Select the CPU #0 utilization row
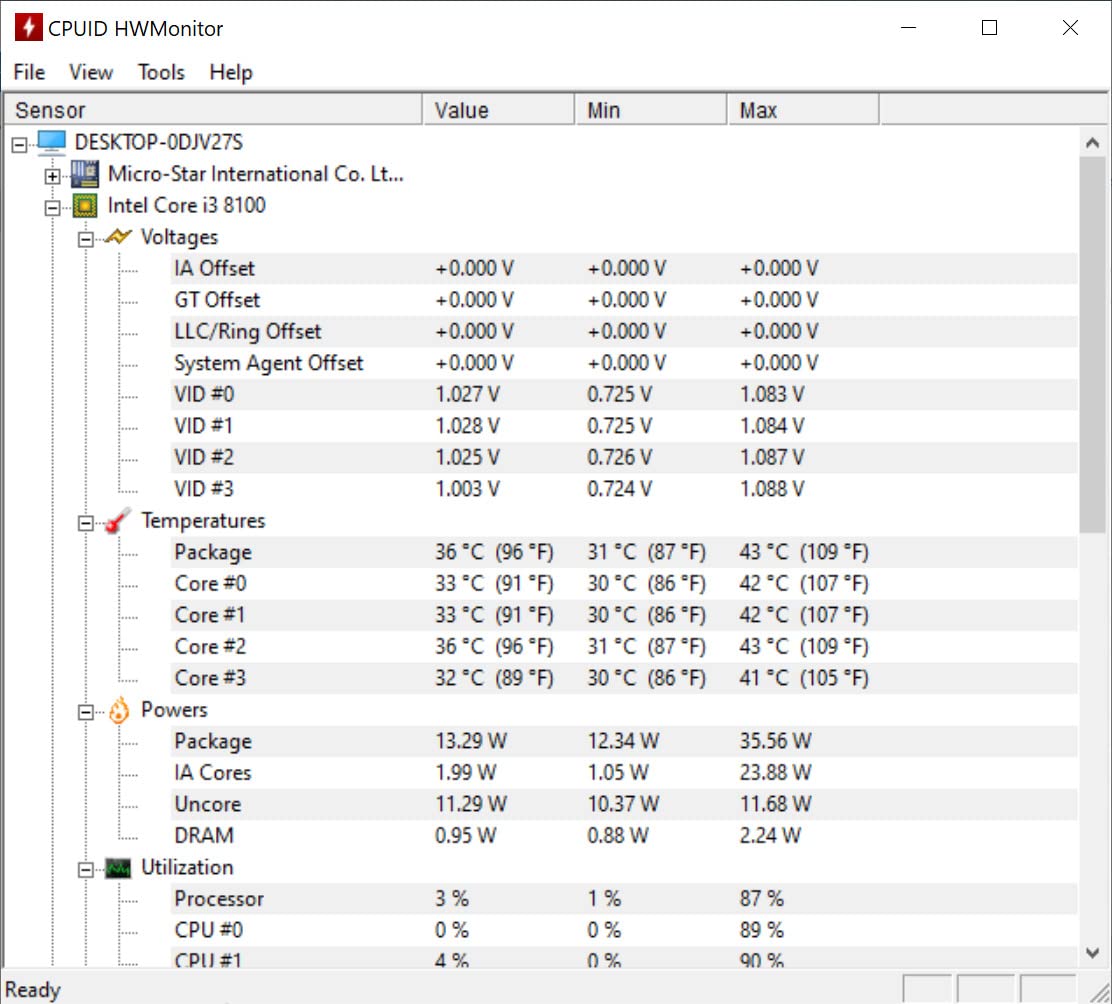This screenshot has width=1112, height=1004. coord(624,930)
